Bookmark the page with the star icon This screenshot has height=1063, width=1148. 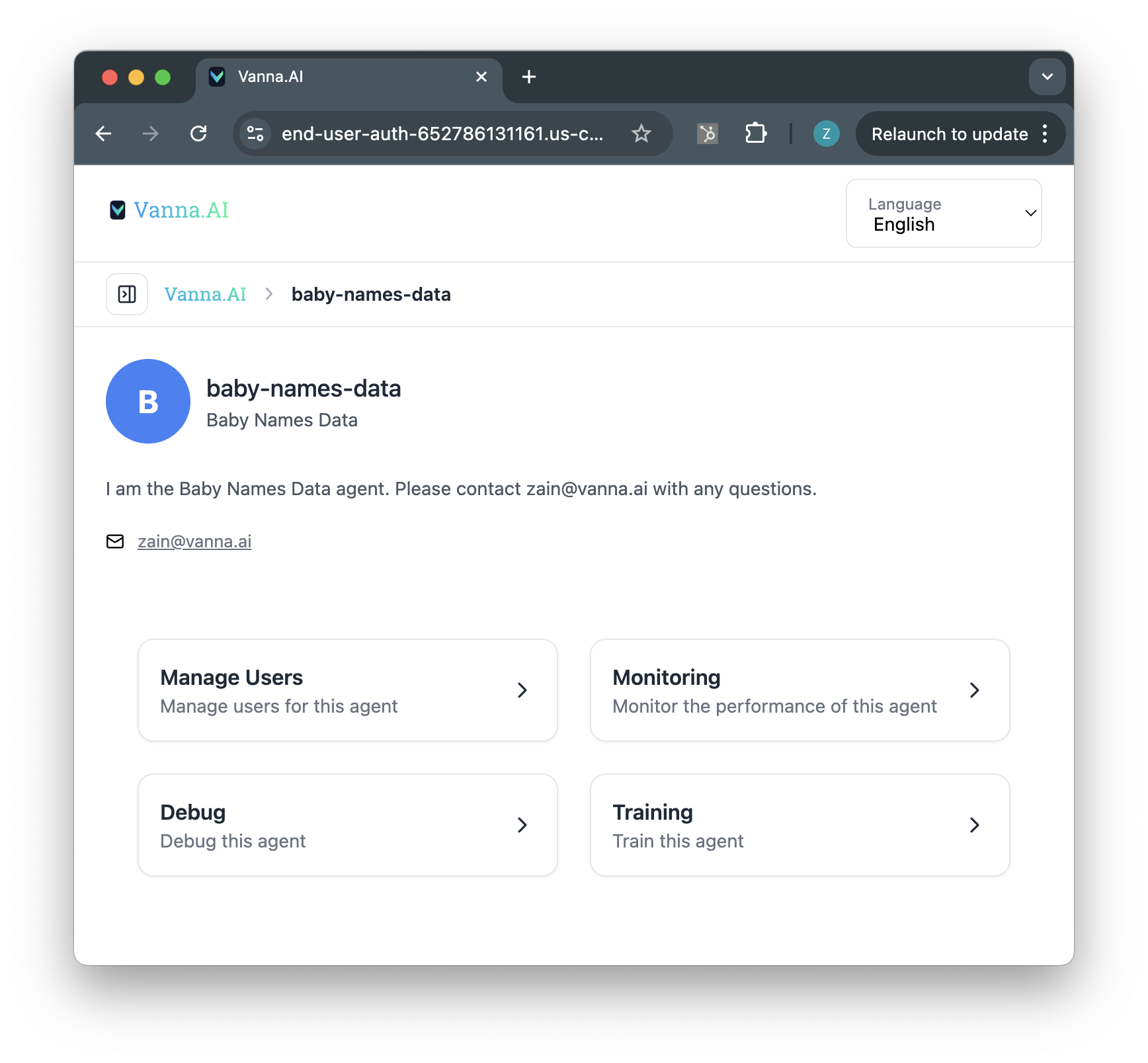(x=641, y=134)
